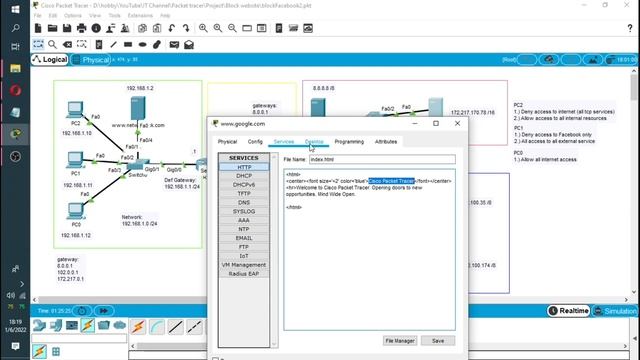Image resolution: width=640 pixels, height=360 pixels.
Task: Click PC2 device in the topology
Action: (x=75, y=110)
